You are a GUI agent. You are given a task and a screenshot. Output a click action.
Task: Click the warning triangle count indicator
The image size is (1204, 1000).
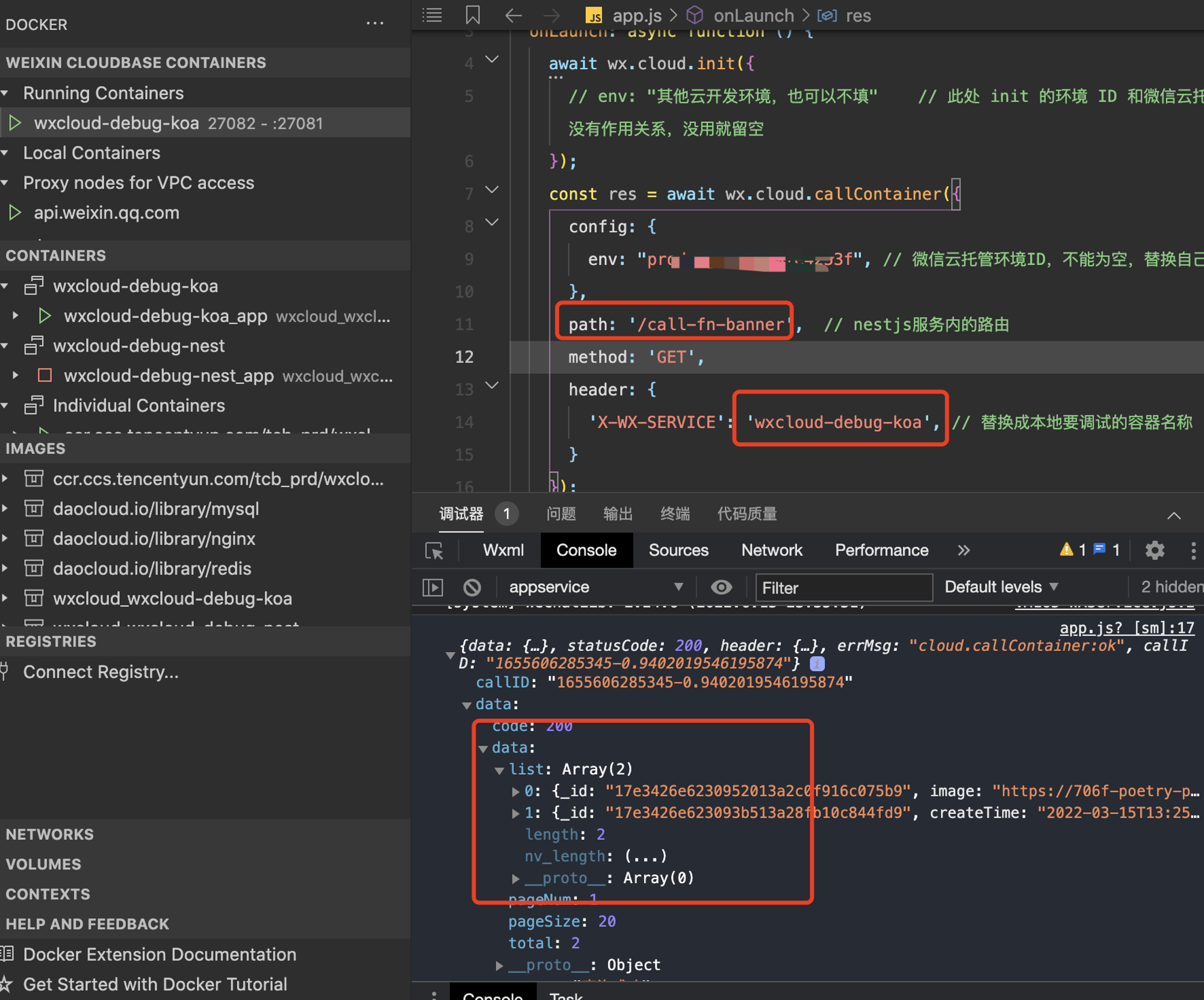click(x=1072, y=550)
